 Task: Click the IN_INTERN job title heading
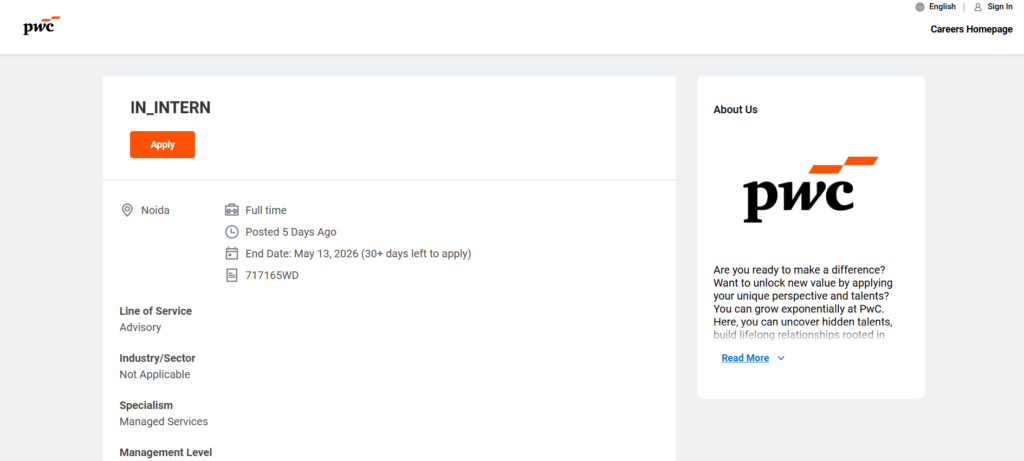[x=171, y=108]
